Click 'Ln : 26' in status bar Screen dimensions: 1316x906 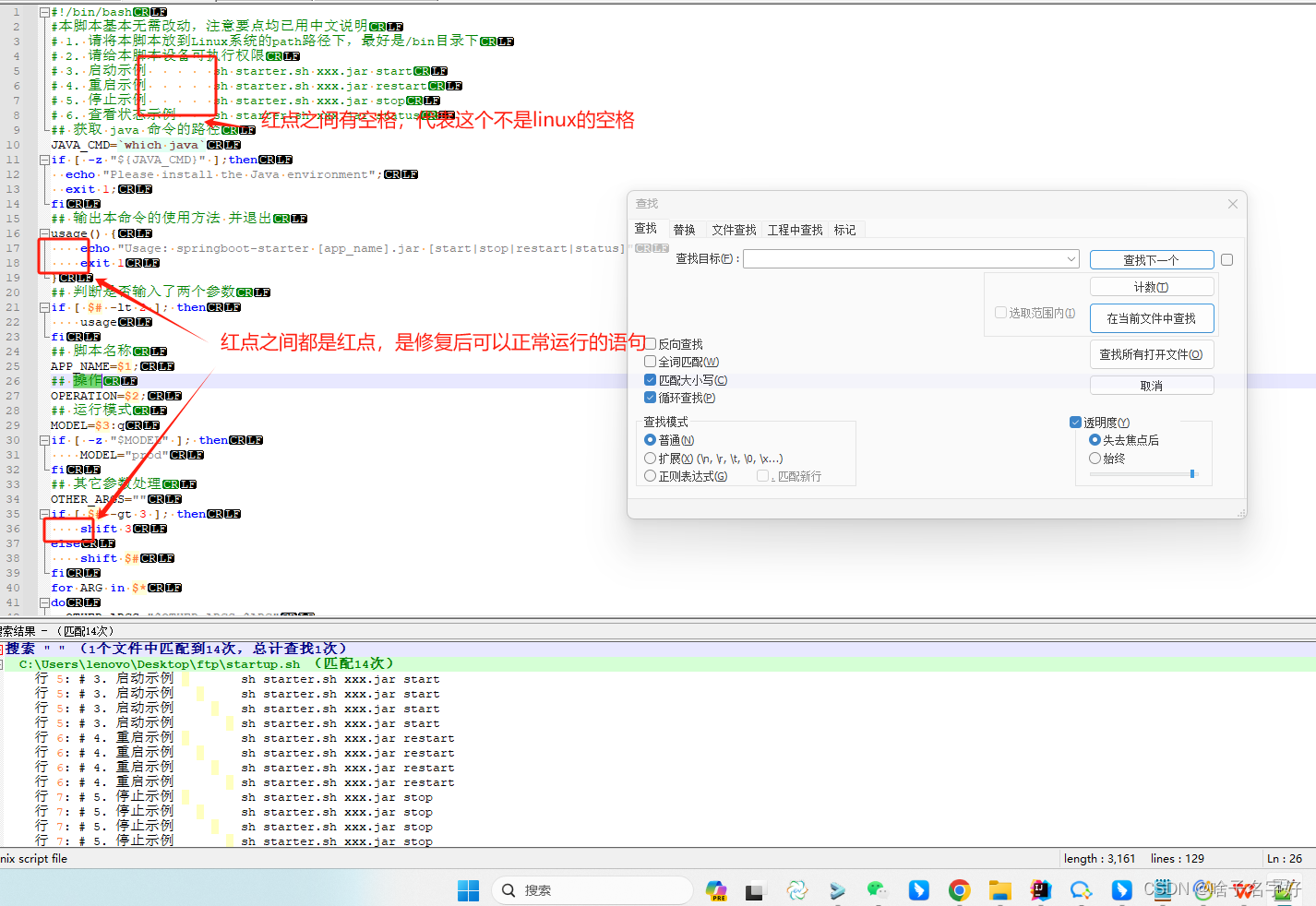pos(1285,859)
